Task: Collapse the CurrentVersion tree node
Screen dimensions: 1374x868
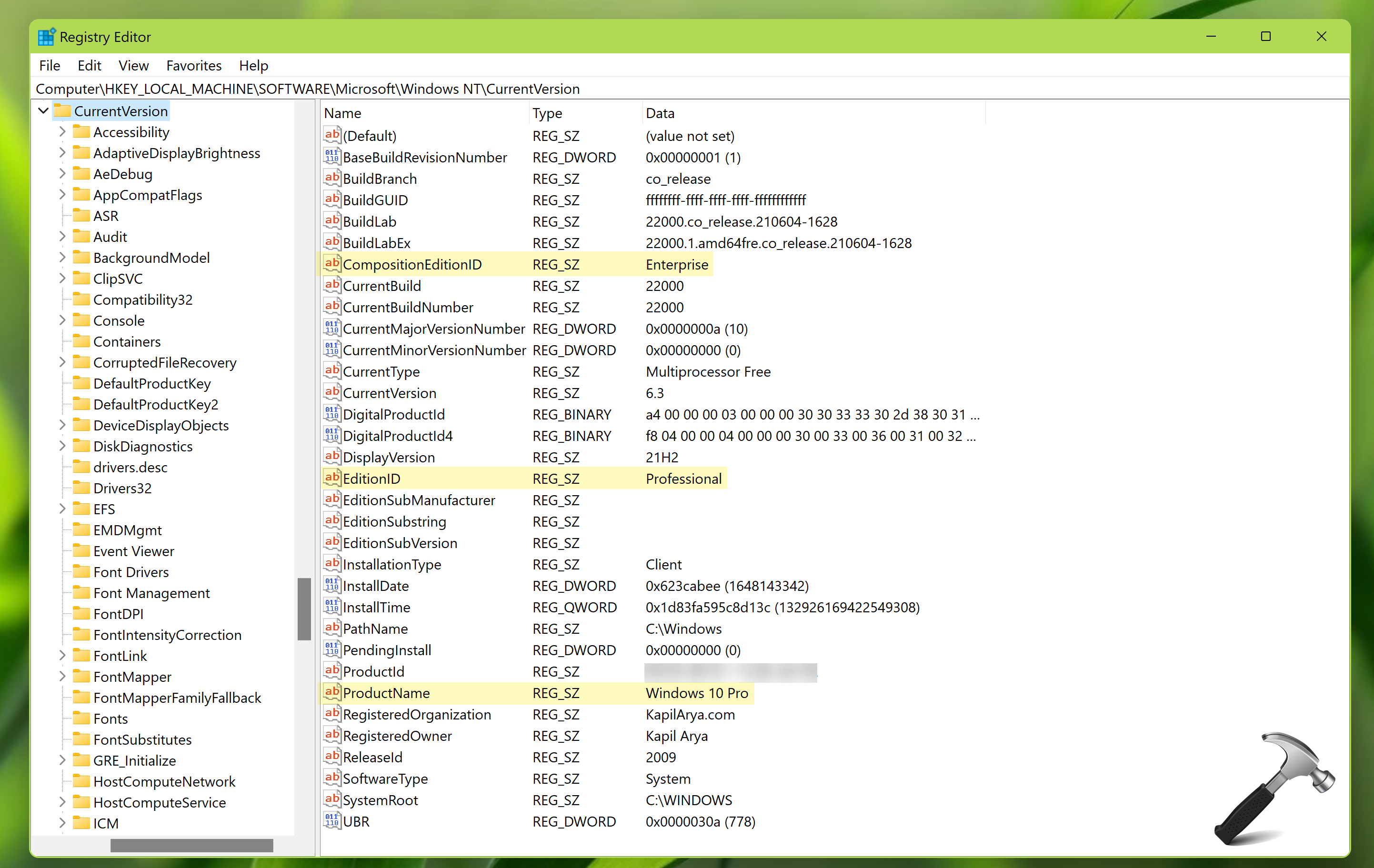Action: (43, 110)
